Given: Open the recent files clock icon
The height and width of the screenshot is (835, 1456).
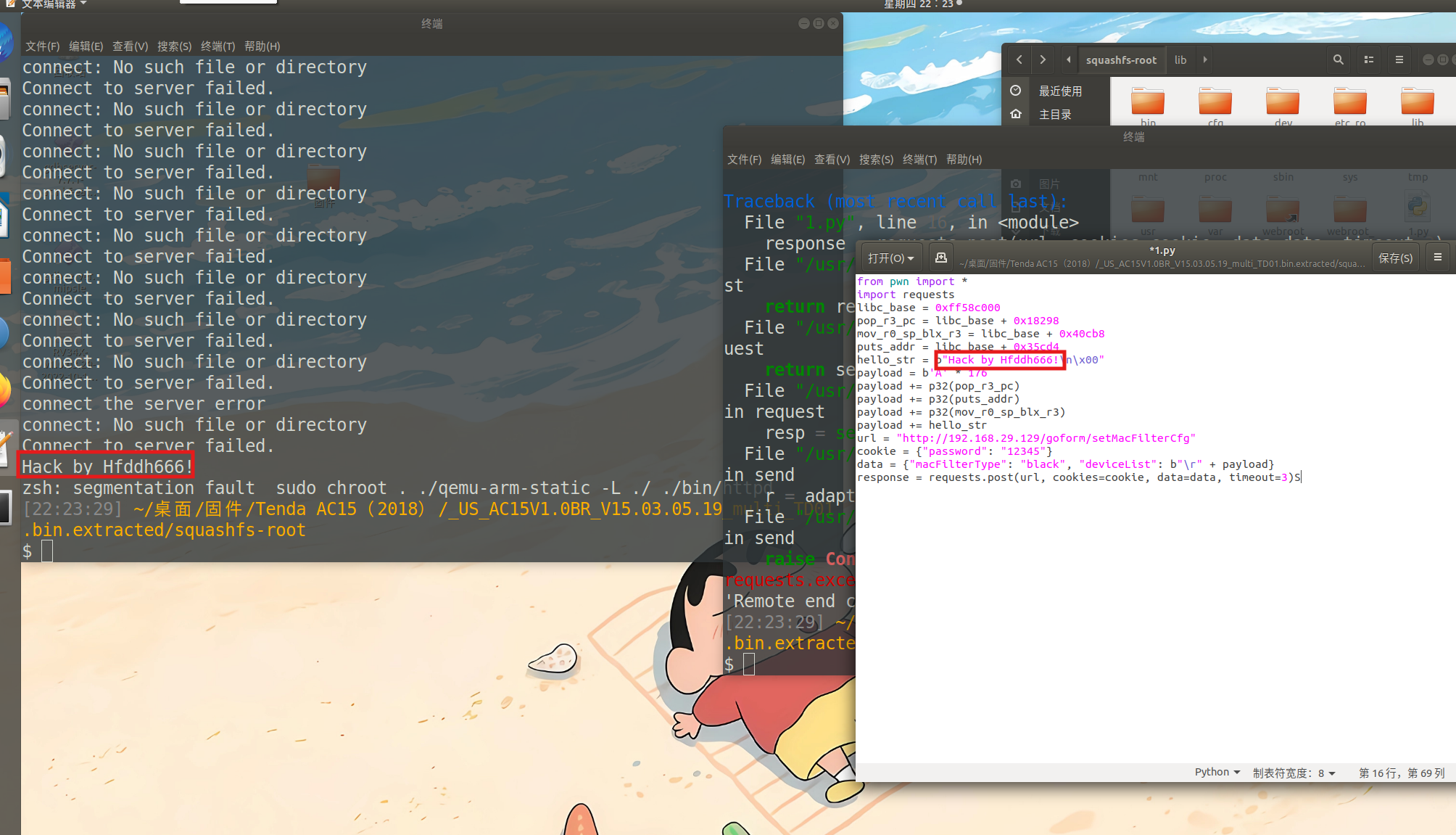Looking at the screenshot, I should 1016,91.
